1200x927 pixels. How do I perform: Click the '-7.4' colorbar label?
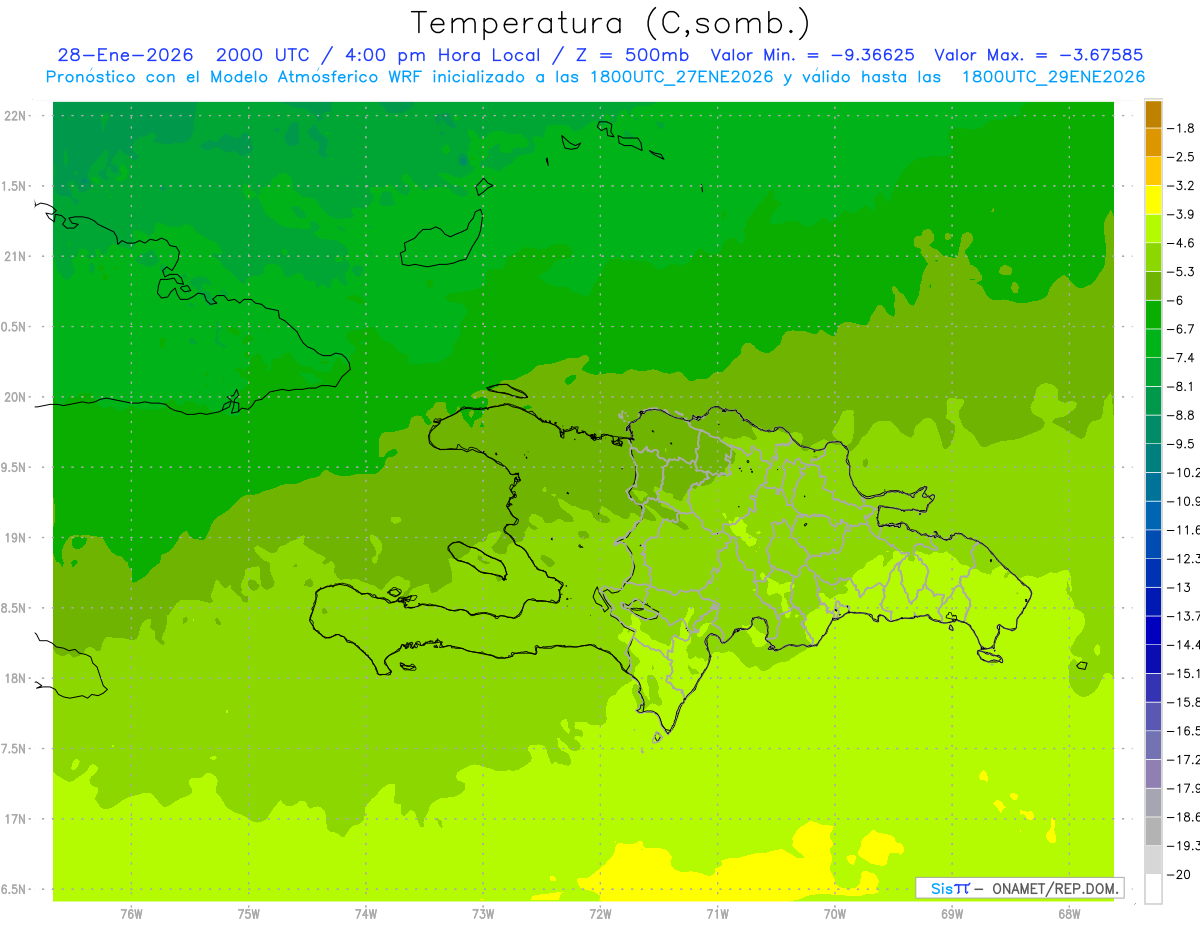coord(1182,358)
